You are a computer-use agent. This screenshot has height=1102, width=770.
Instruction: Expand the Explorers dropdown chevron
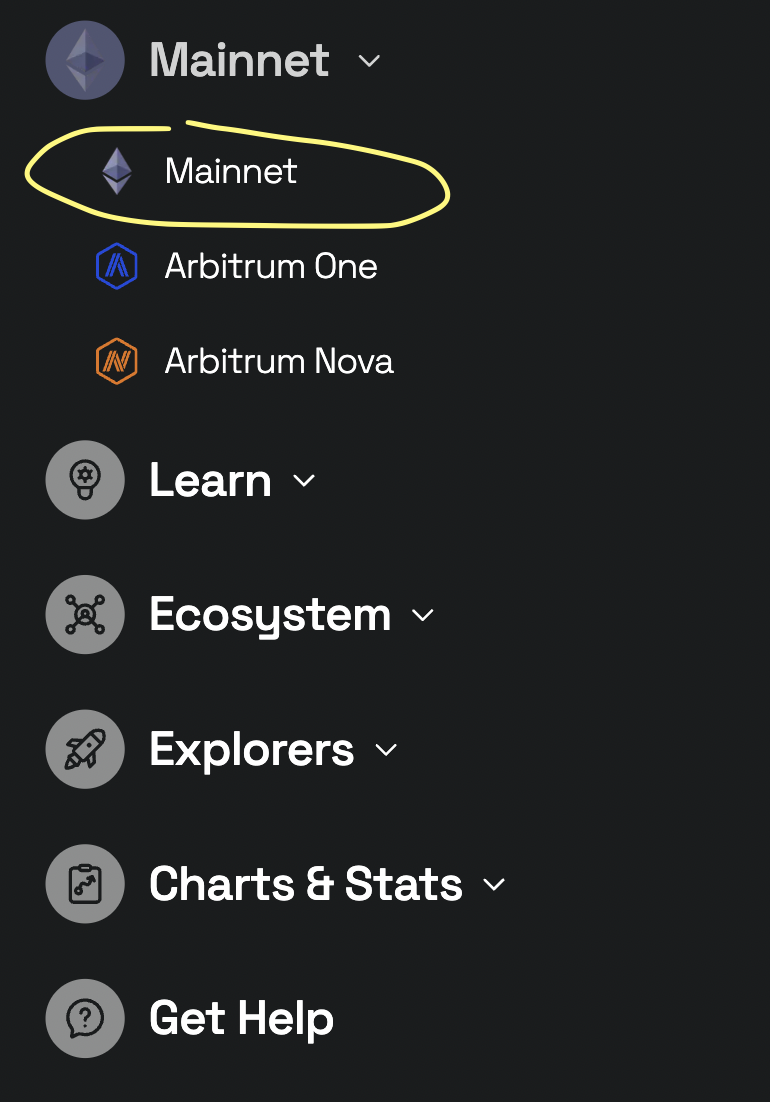click(387, 751)
